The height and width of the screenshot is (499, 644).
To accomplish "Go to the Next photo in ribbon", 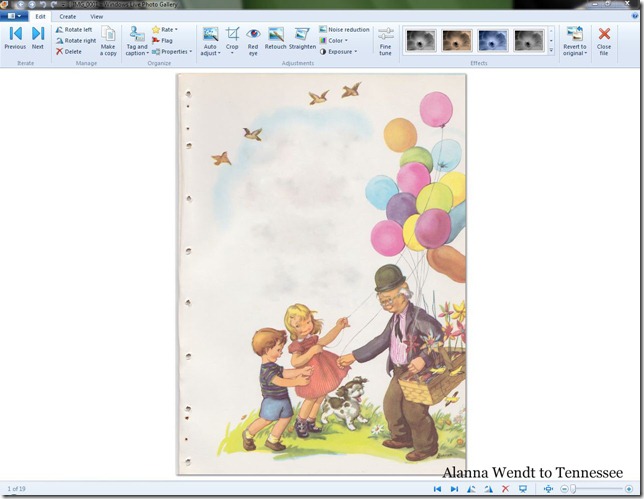I will coord(38,38).
